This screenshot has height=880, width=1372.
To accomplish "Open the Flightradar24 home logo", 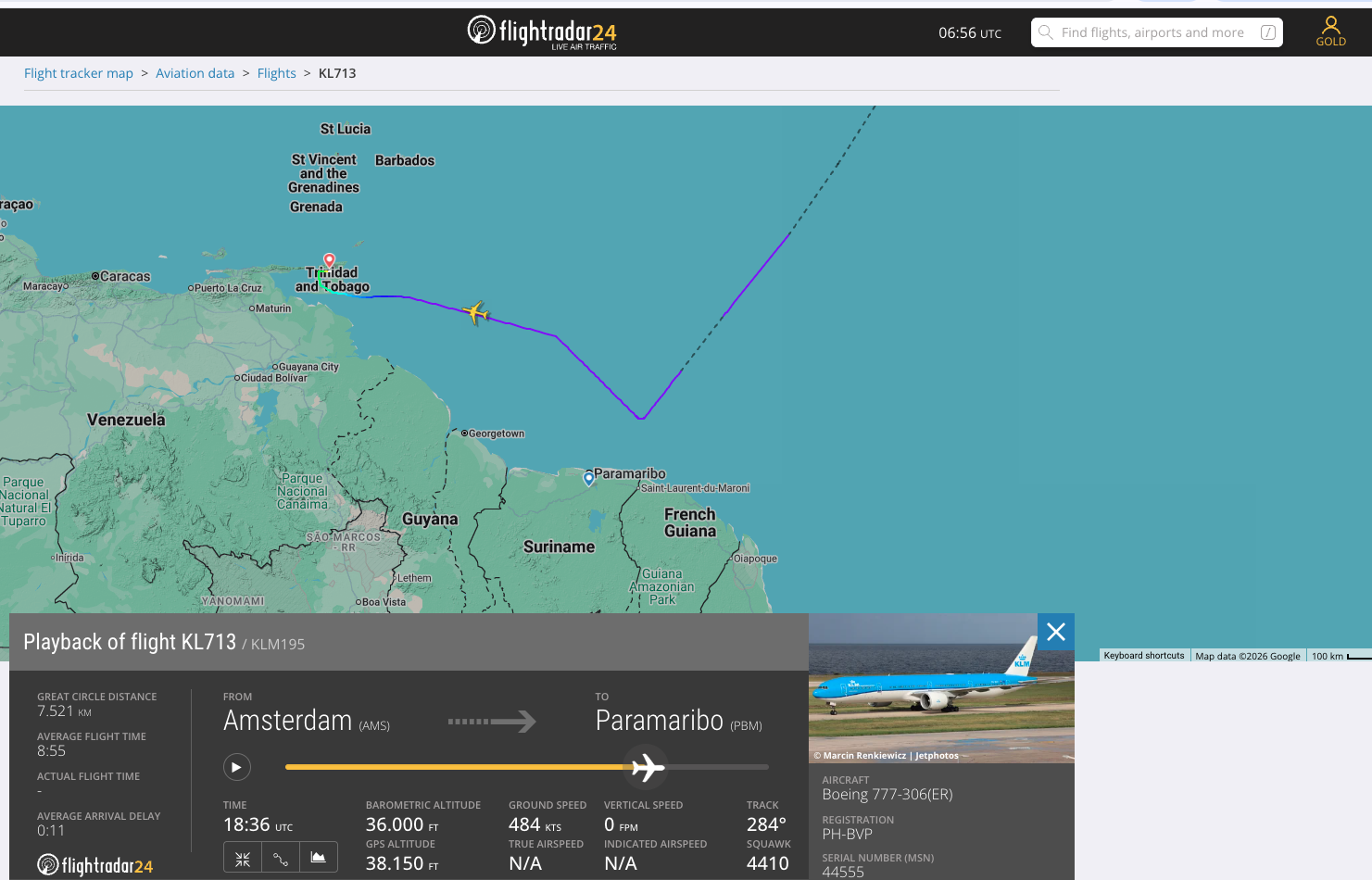I will point(542,32).
